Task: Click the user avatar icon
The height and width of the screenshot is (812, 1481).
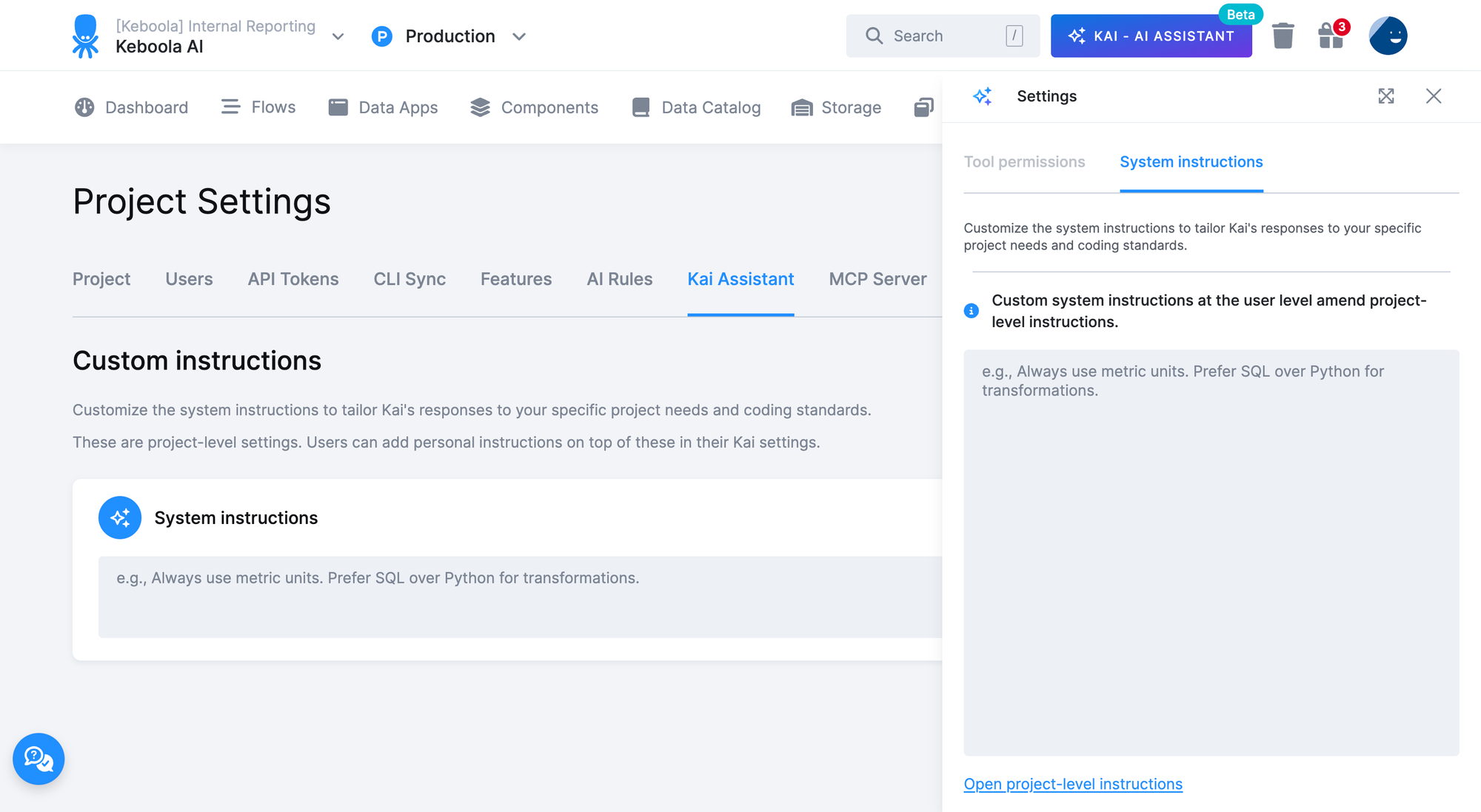Action: [x=1388, y=36]
